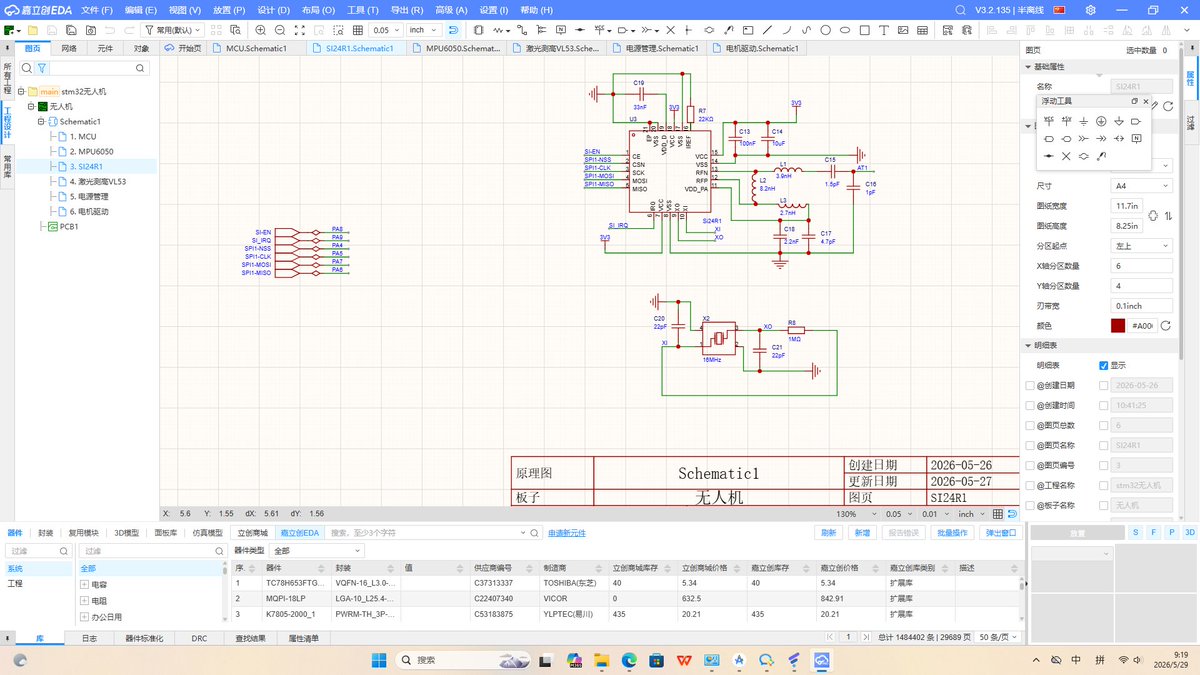
Task: Switch to the 电源管理.Schematic1 tab
Action: tap(654, 48)
